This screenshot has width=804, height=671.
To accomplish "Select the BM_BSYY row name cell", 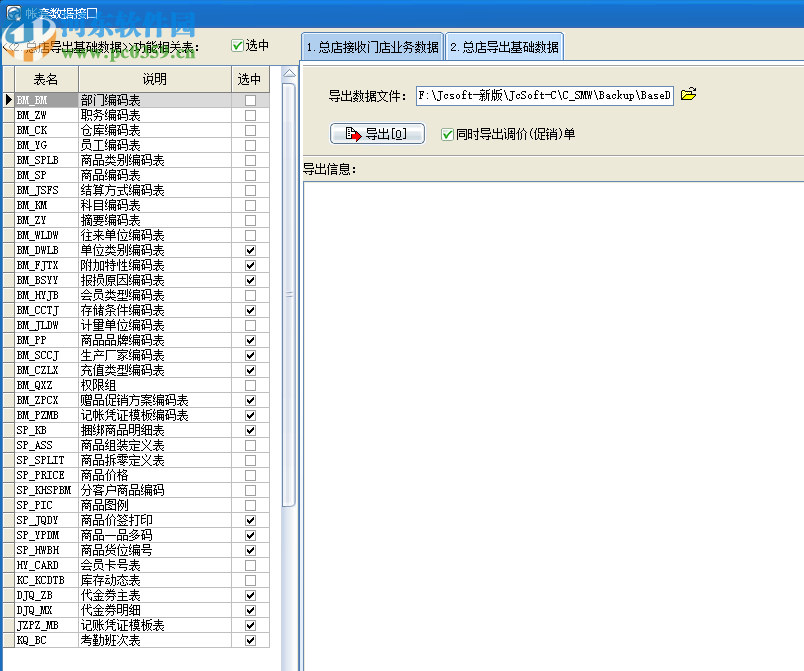I will click(x=46, y=280).
